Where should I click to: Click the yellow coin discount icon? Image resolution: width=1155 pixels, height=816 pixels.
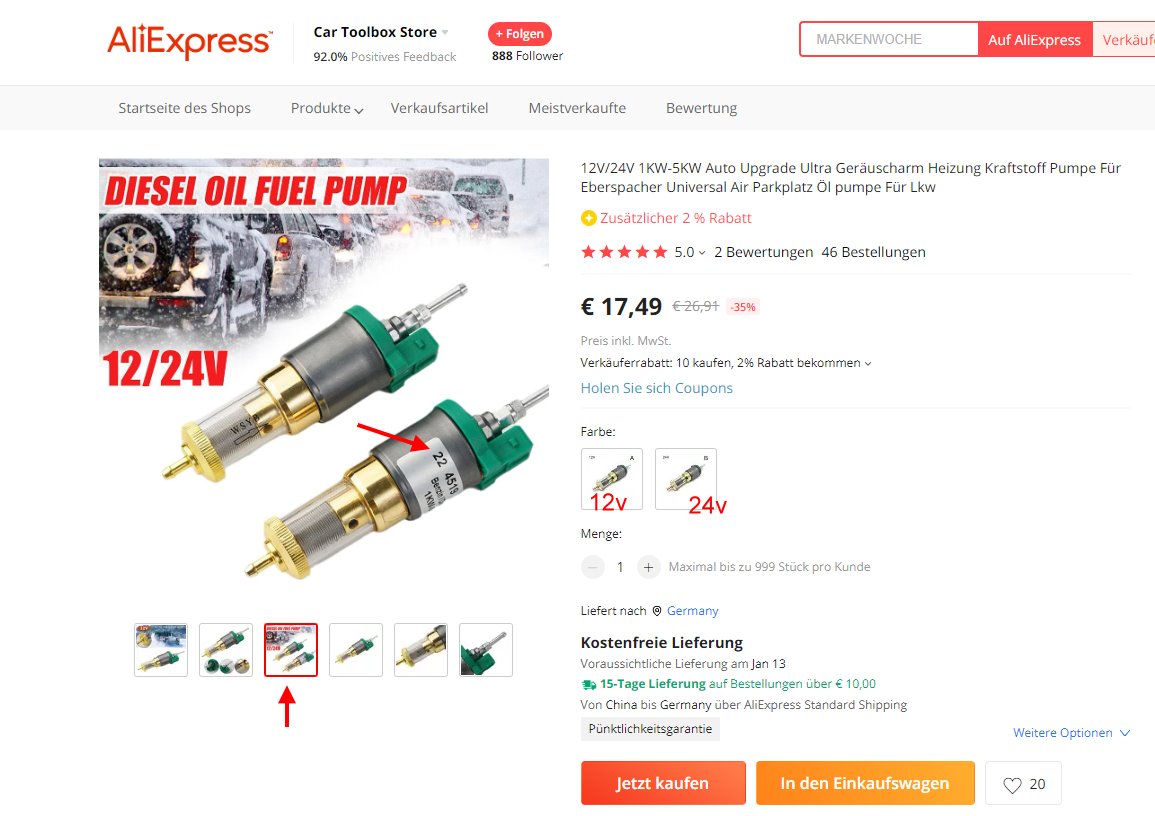click(x=589, y=218)
